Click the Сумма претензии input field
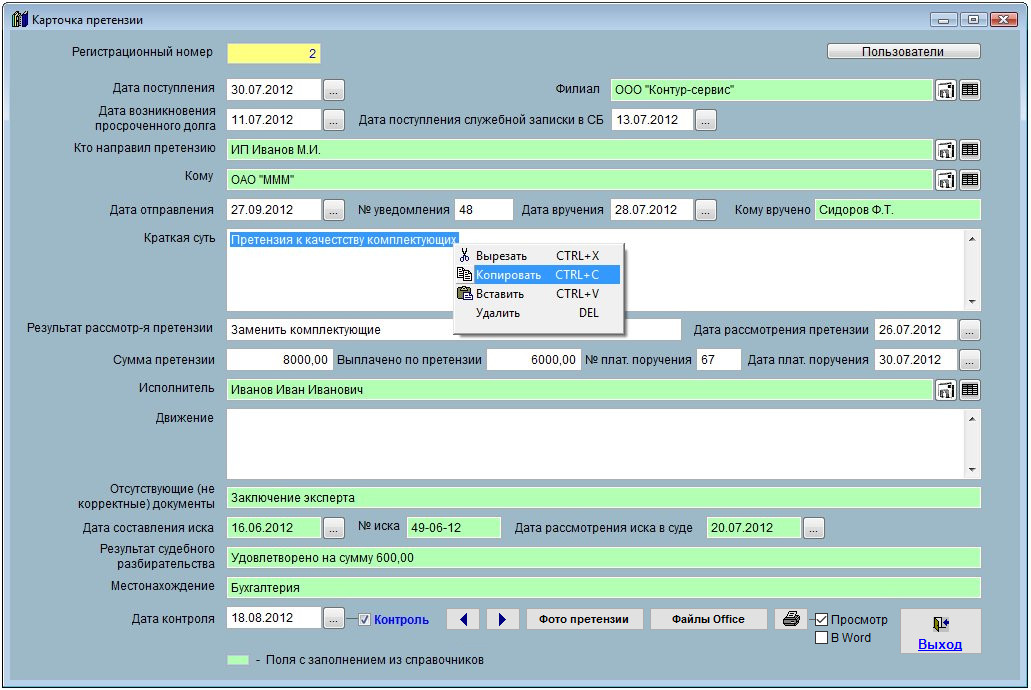The image size is (1031, 690). (x=280, y=360)
